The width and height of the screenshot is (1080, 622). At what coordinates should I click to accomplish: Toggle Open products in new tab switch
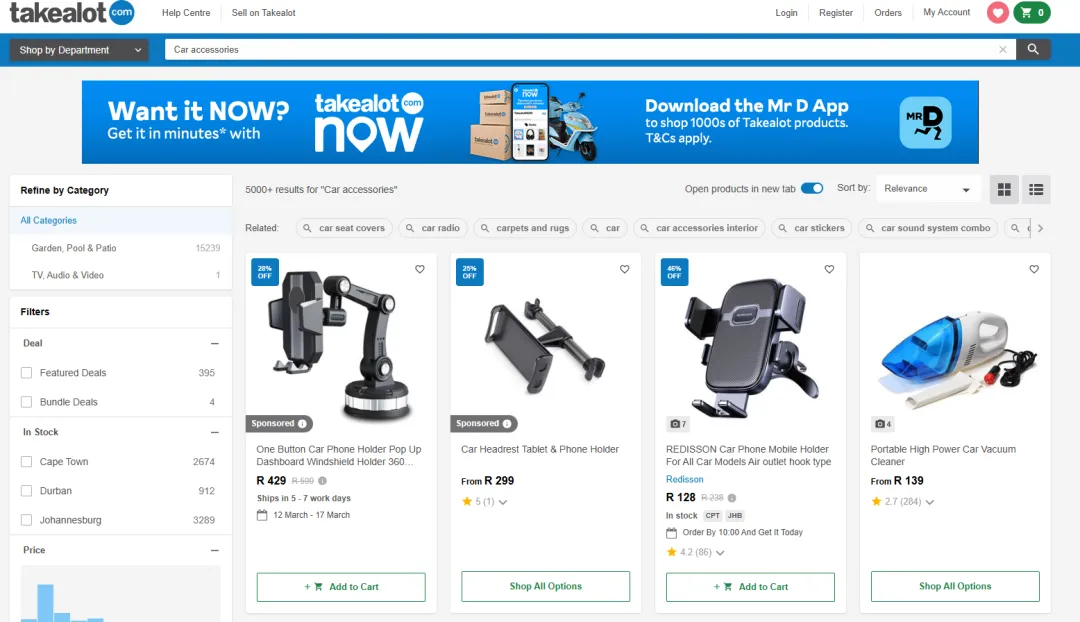812,189
